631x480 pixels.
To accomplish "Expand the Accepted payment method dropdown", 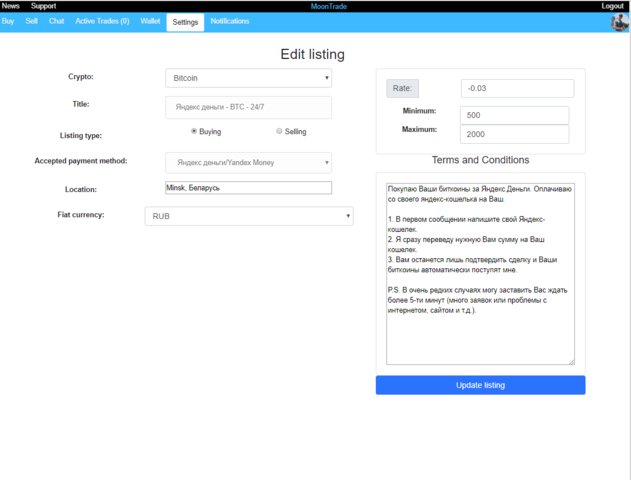I will [x=248, y=162].
